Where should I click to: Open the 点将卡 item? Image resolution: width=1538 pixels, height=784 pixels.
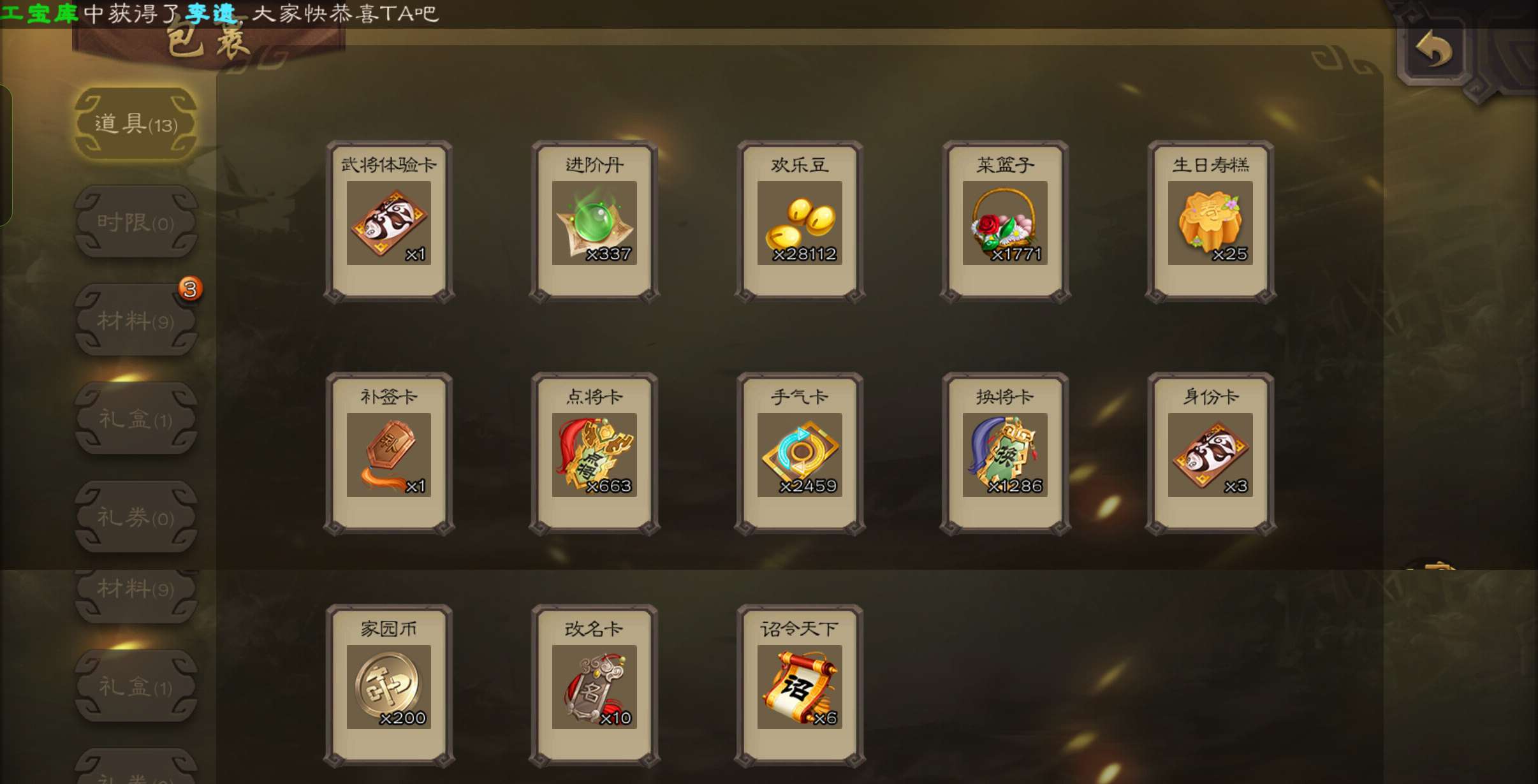pyautogui.click(x=594, y=453)
